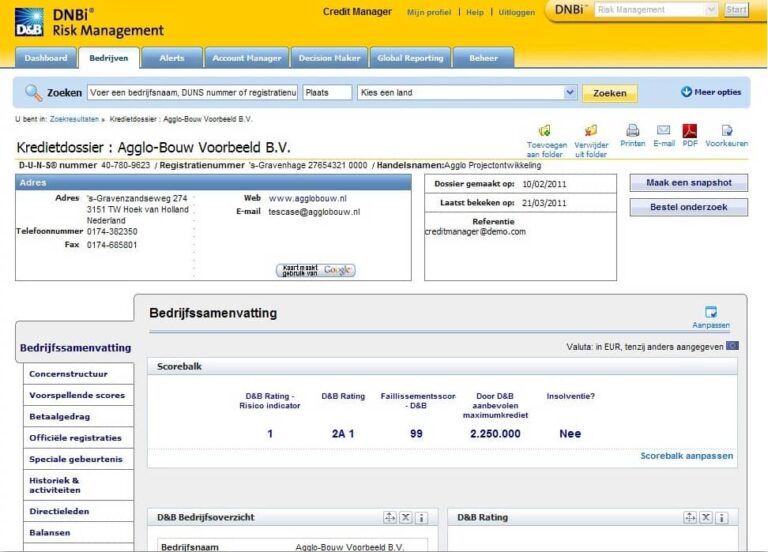
Task: Go to the Account Manager tab
Action: pyautogui.click(x=247, y=58)
